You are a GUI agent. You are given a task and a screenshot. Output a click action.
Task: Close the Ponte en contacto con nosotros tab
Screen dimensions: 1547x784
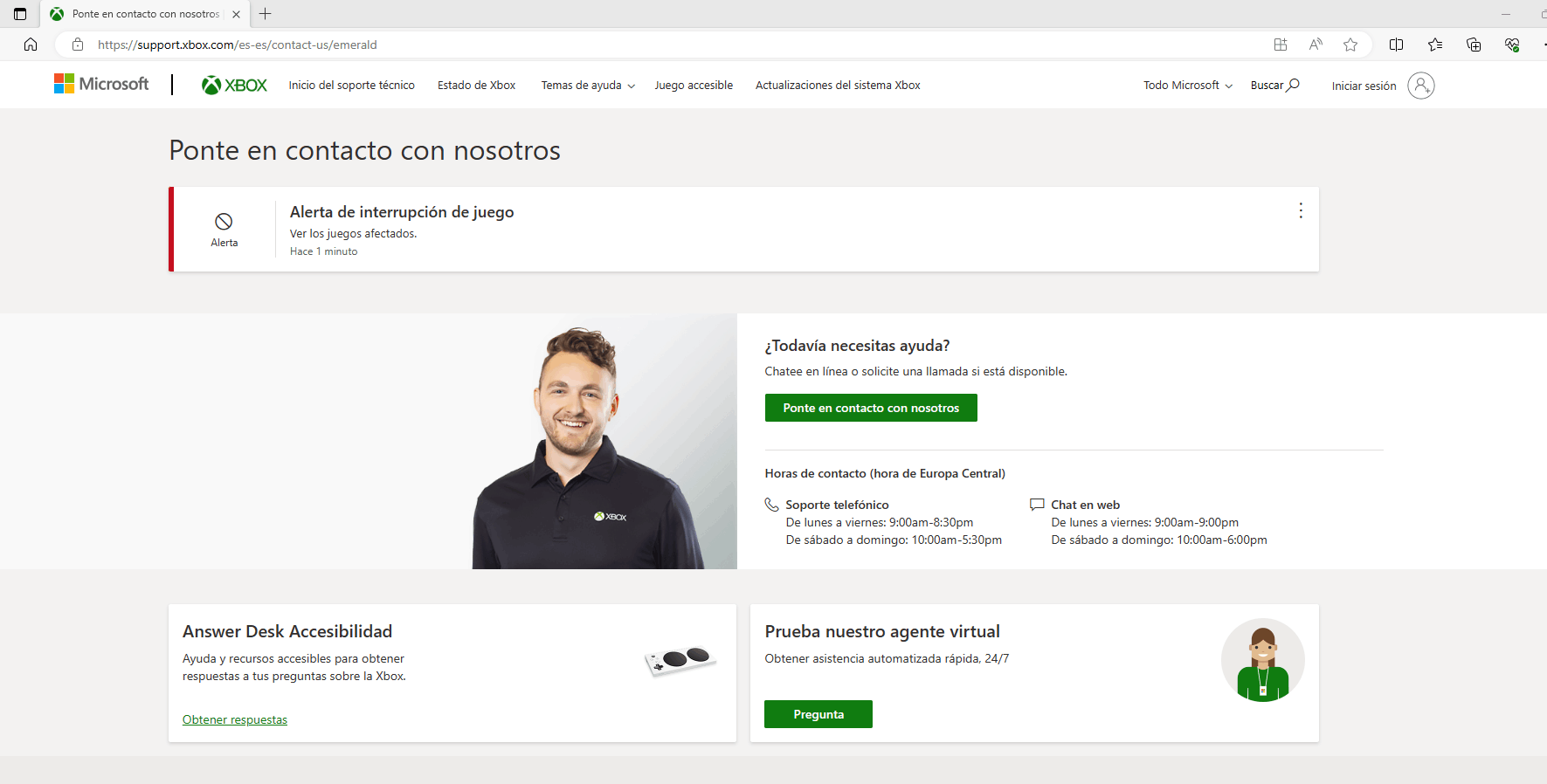tap(236, 14)
